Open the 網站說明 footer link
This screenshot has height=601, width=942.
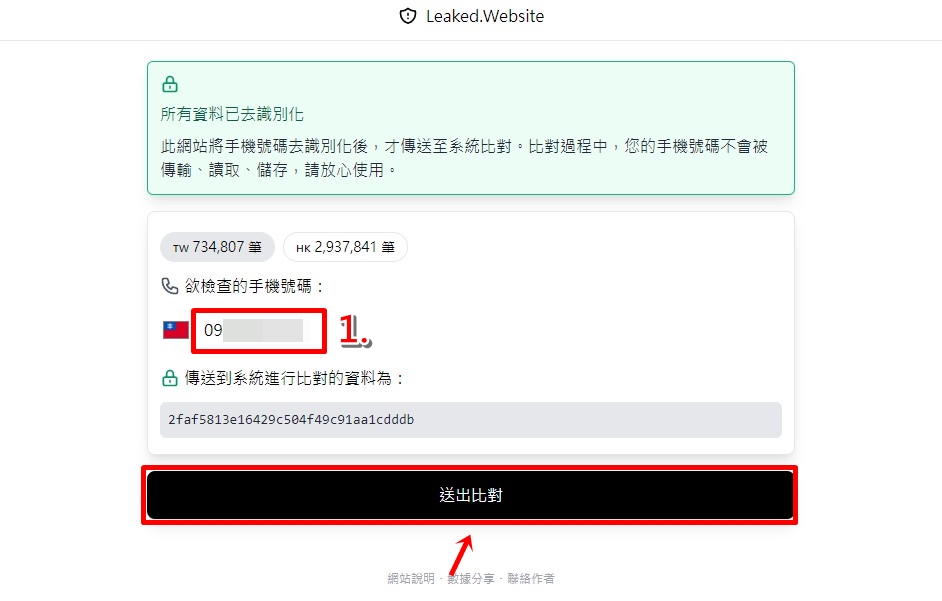coord(411,578)
